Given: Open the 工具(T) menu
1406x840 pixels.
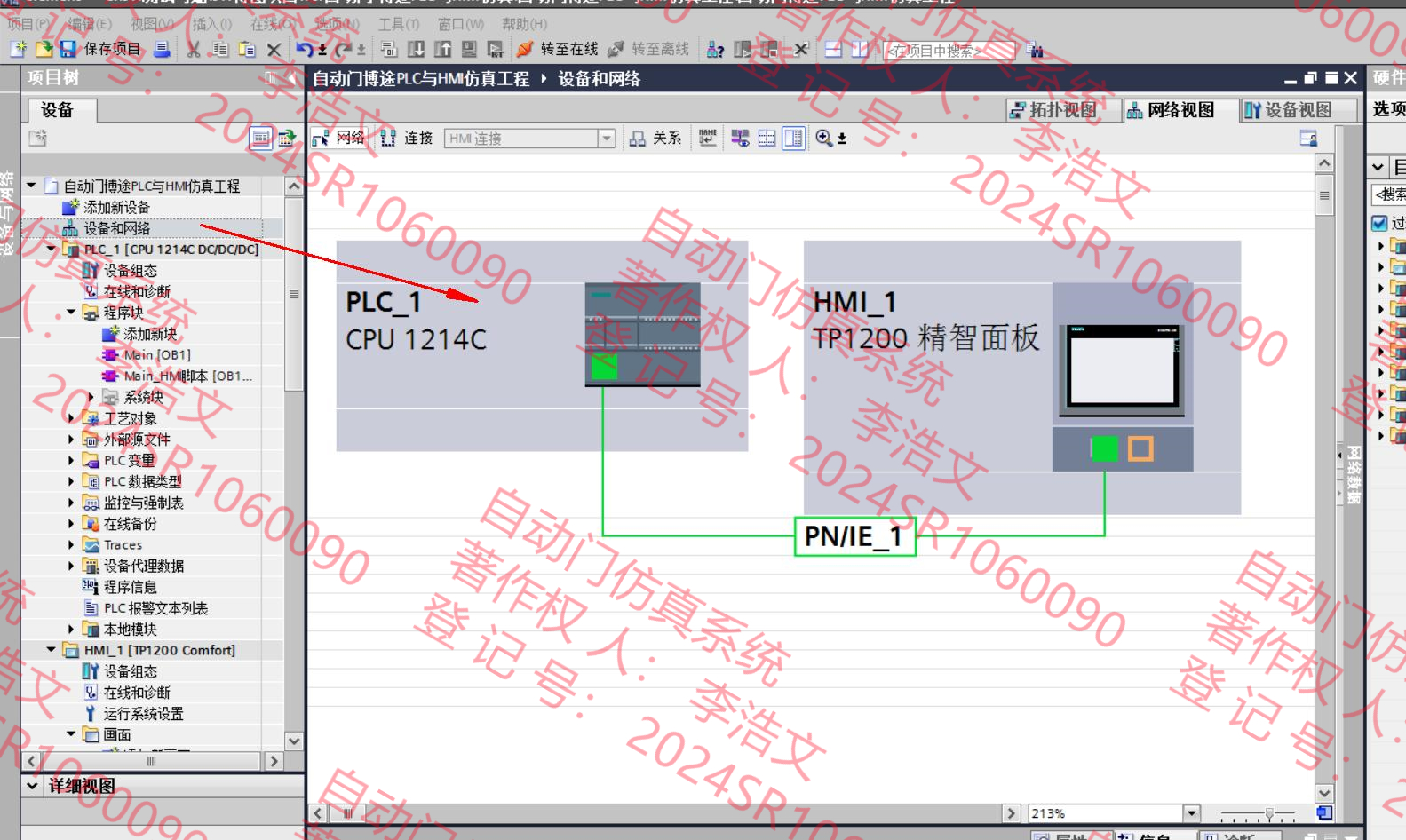Looking at the screenshot, I should [399, 24].
